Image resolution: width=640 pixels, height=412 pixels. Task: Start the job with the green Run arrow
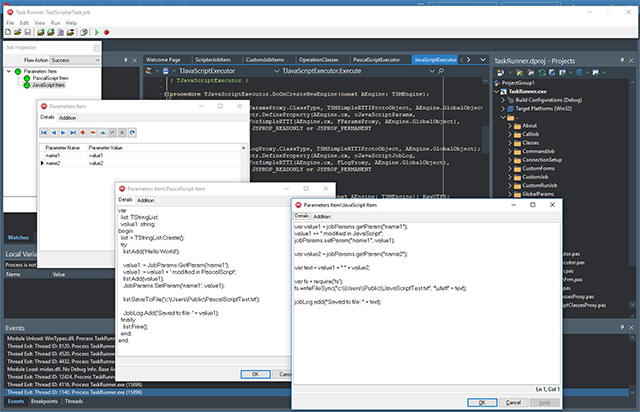coord(97,32)
